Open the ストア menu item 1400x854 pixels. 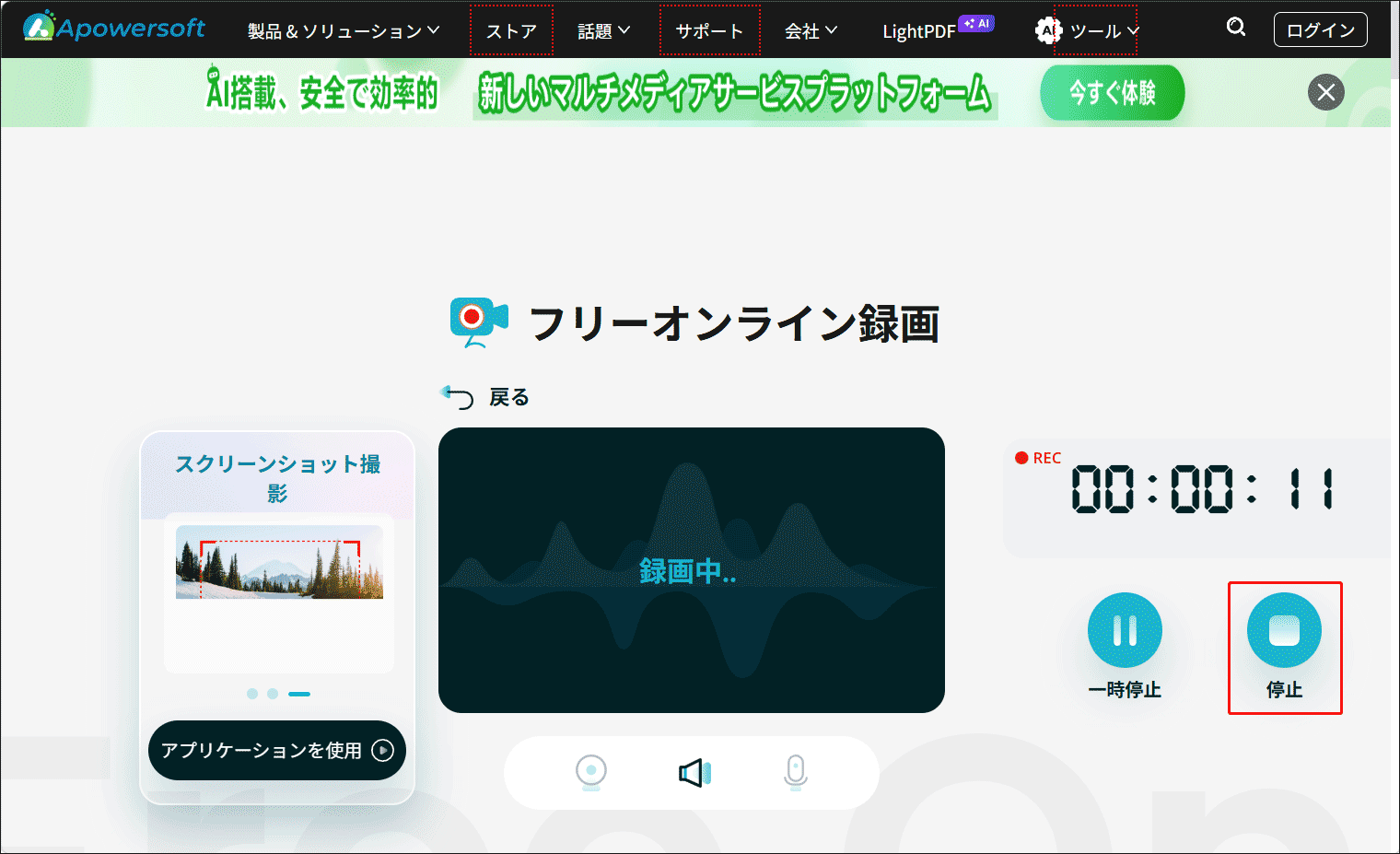point(511,29)
